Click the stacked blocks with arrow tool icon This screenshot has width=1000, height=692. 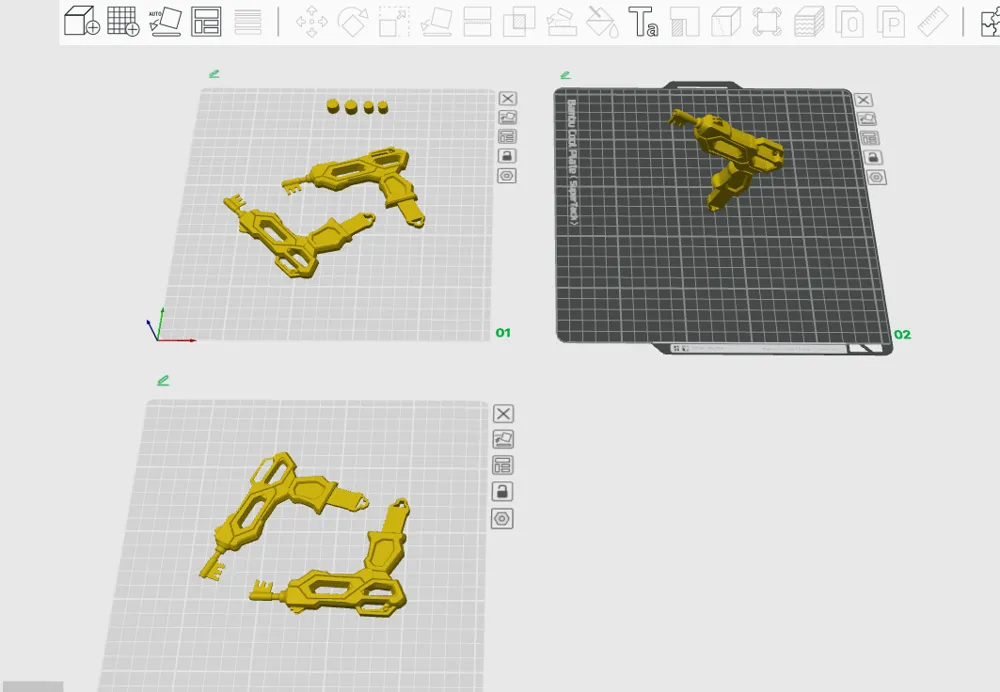coord(562,22)
